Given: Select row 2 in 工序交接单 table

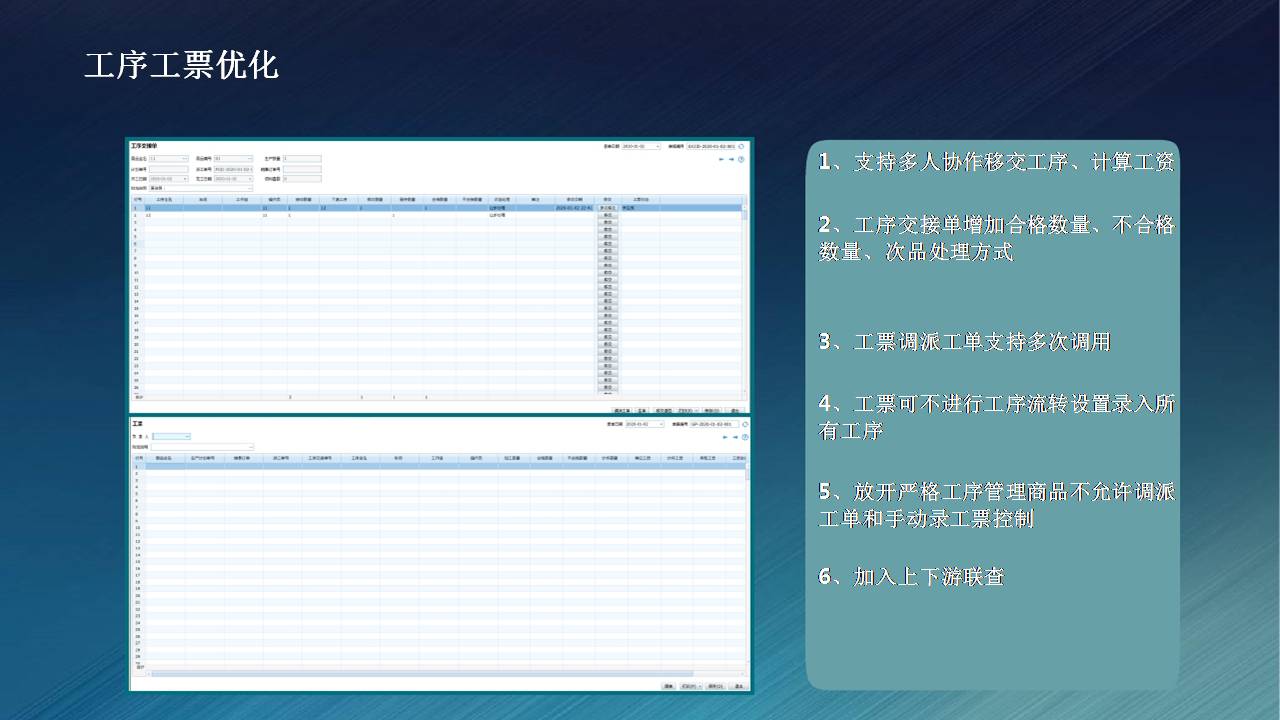Looking at the screenshot, I should coord(437,215).
